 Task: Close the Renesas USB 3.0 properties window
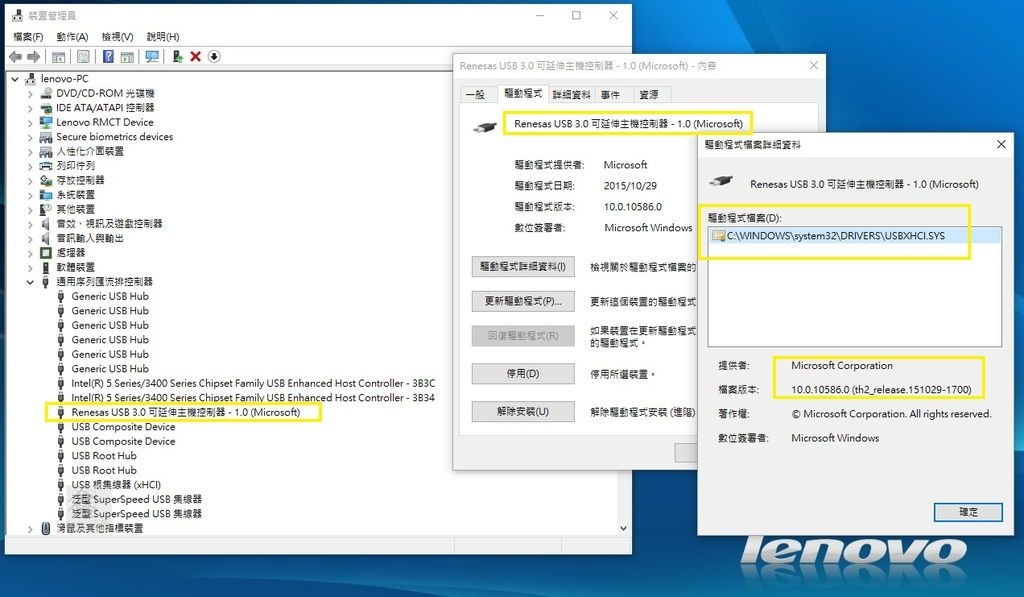click(x=813, y=65)
